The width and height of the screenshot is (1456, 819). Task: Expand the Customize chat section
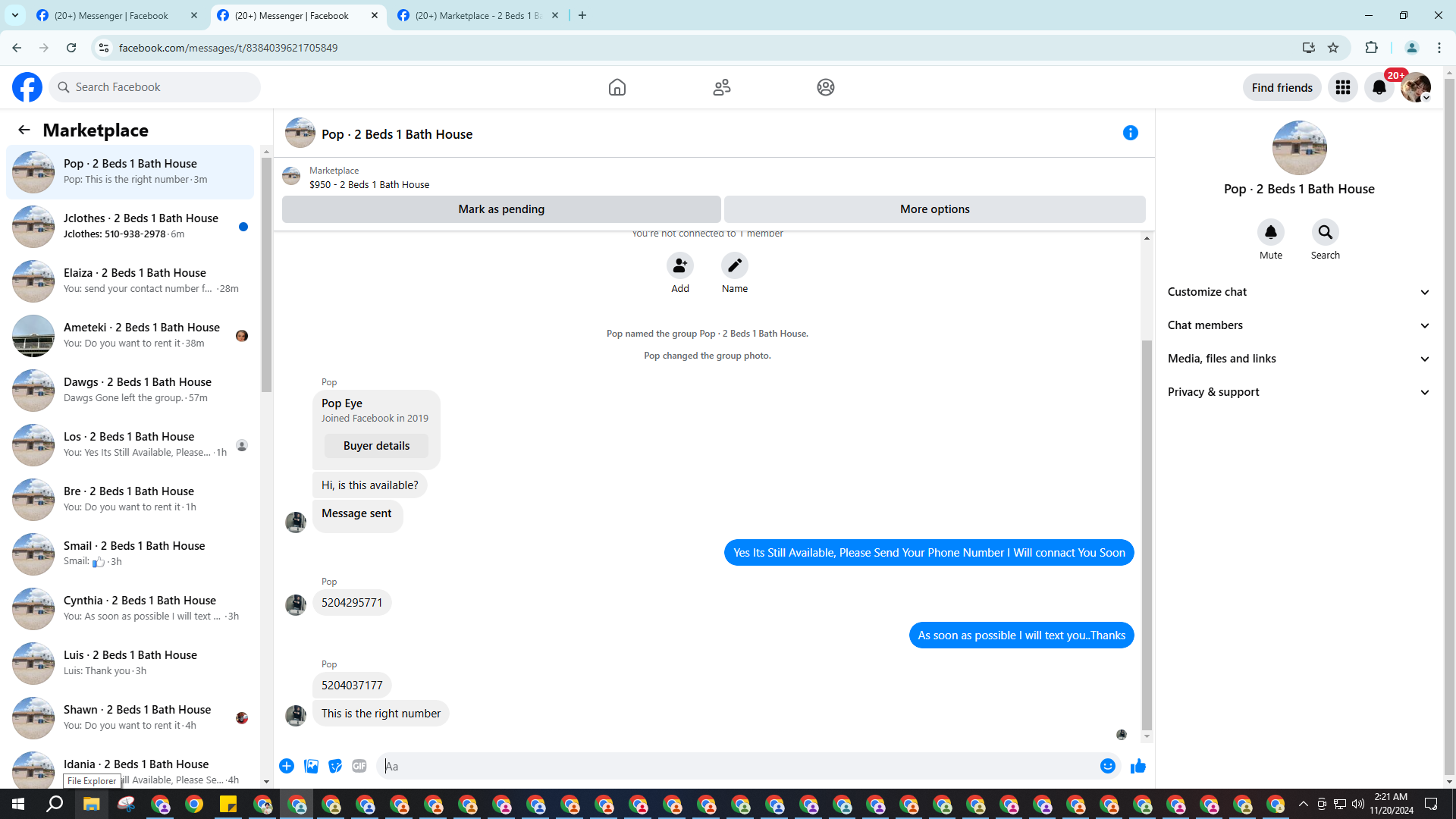pos(1299,292)
